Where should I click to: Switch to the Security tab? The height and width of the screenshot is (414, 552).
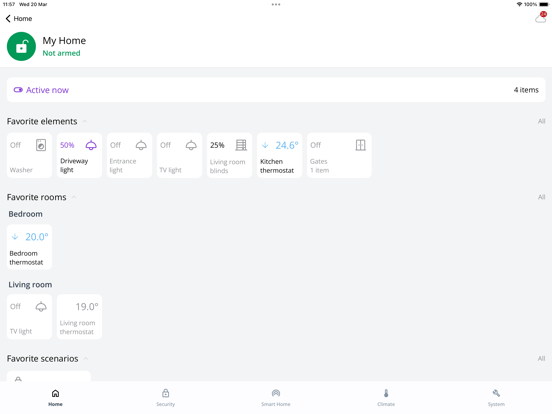pos(165,398)
